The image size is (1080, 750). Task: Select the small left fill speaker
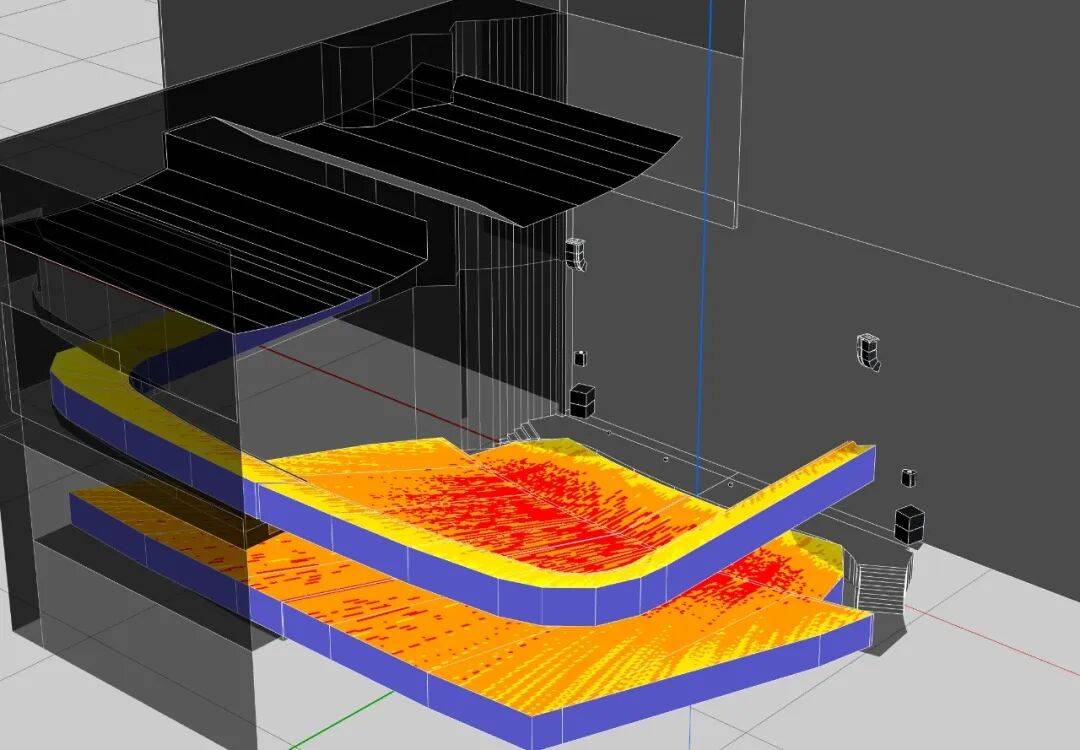tap(579, 358)
